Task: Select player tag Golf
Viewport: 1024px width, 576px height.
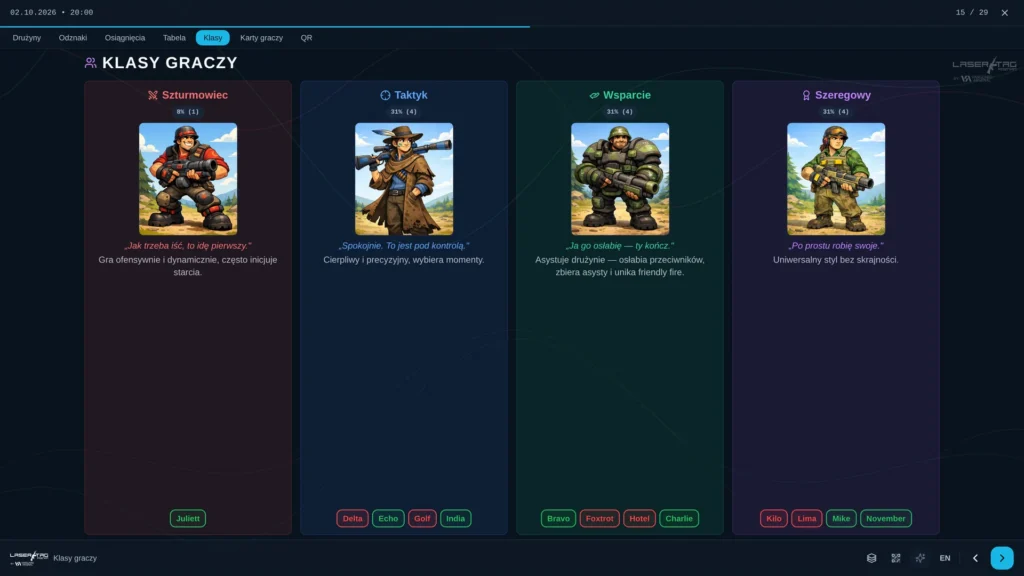Action: 423,519
